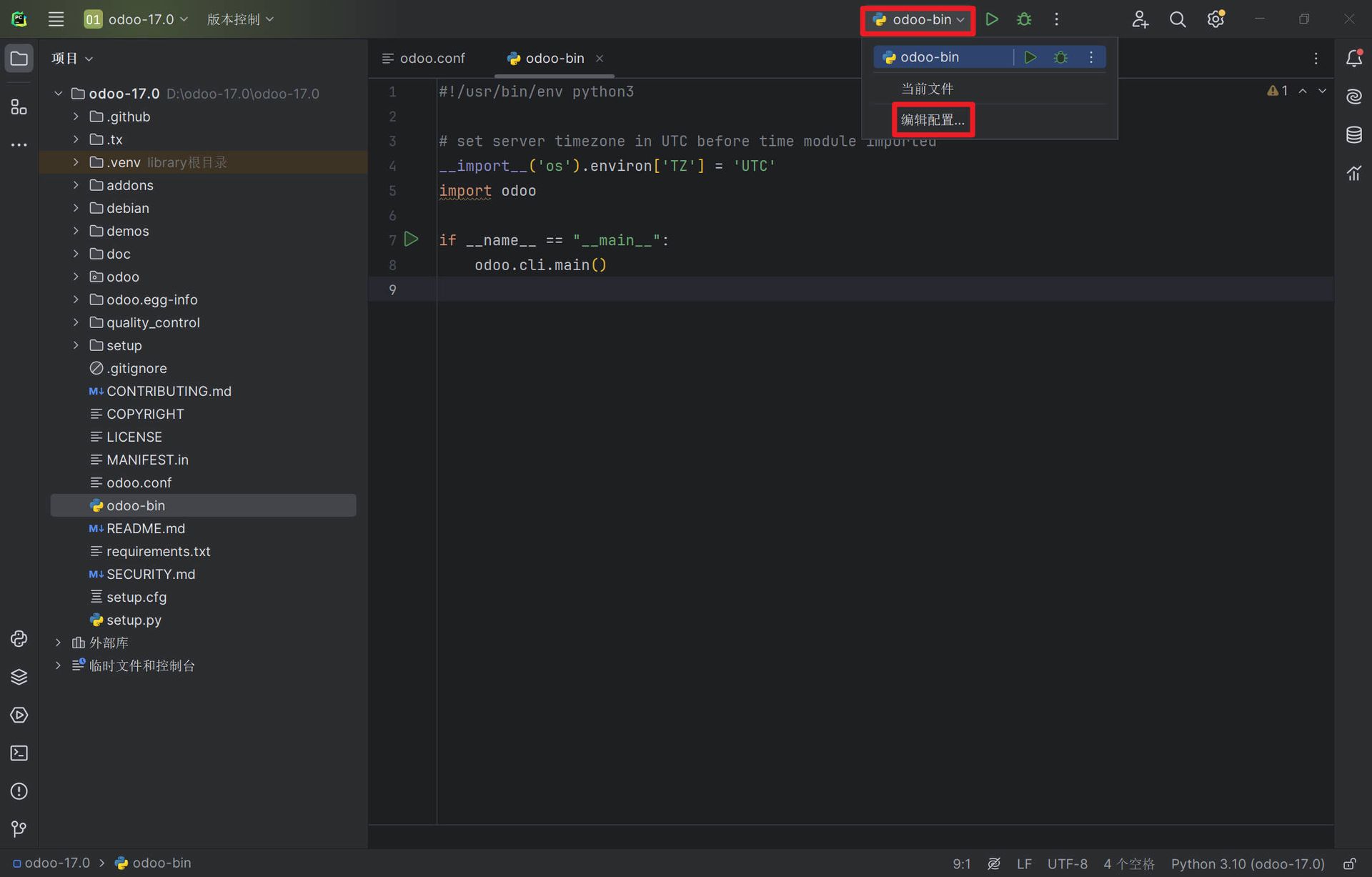Open the Python Console tool window
This screenshot has width=1372, height=877.
click(19, 638)
